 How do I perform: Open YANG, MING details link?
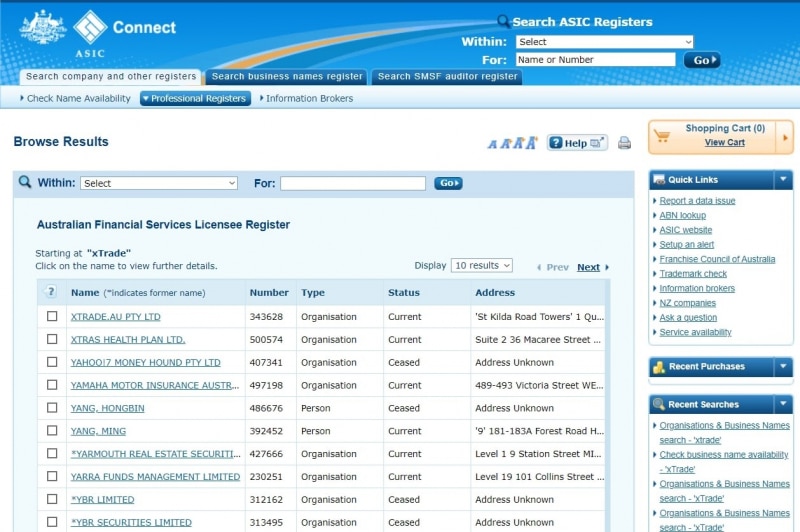click(x=98, y=432)
